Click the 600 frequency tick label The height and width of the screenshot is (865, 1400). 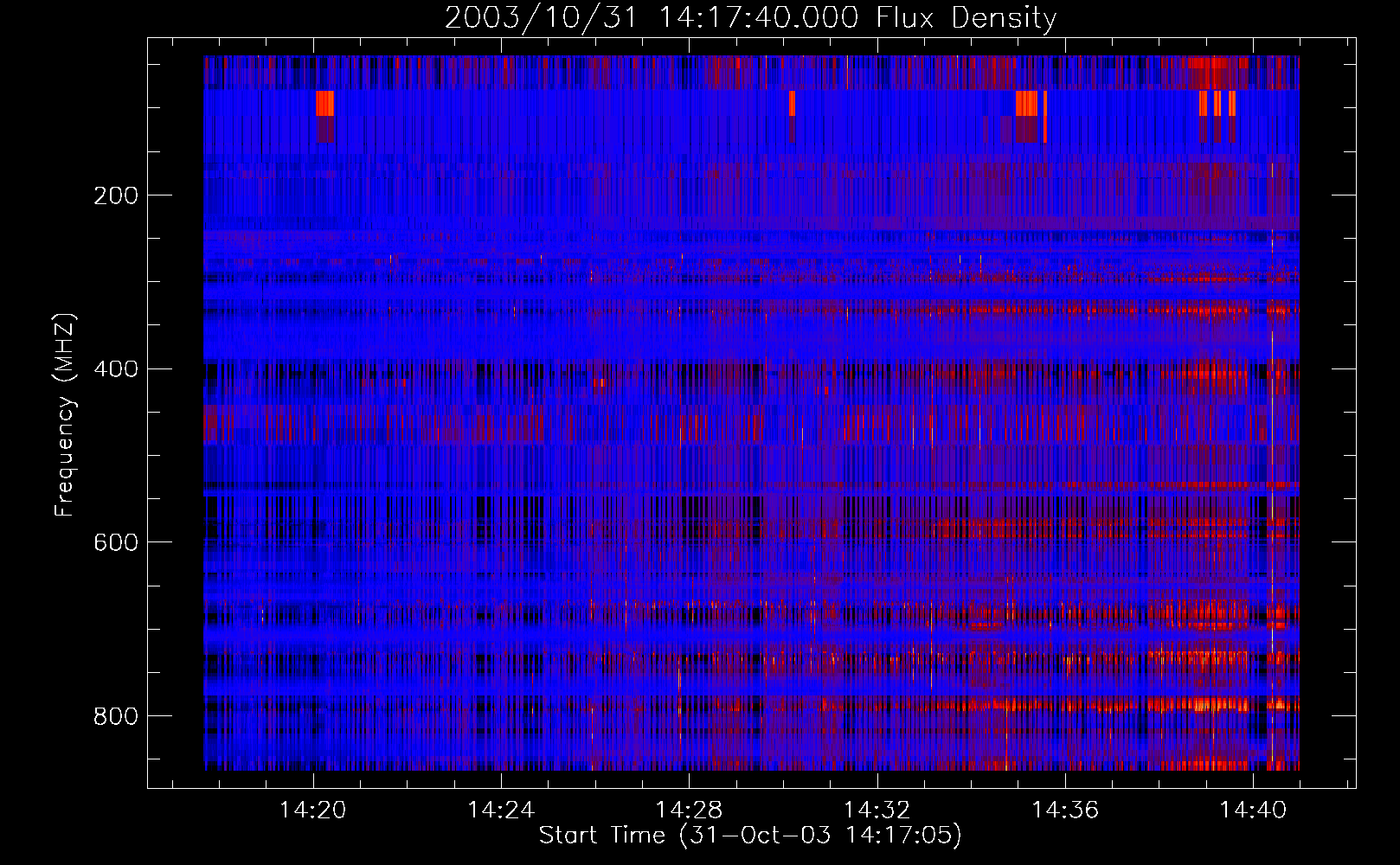tap(116, 542)
